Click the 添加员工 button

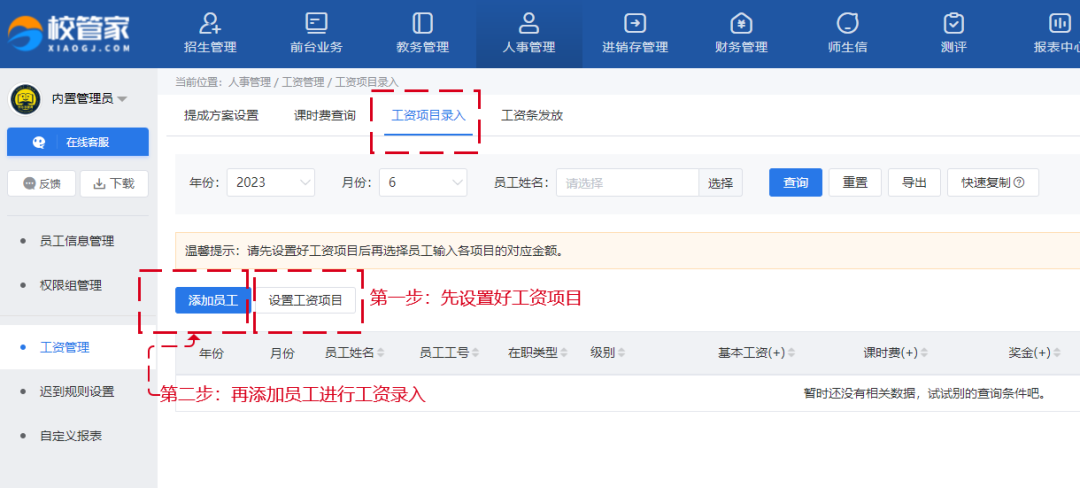tap(212, 300)
